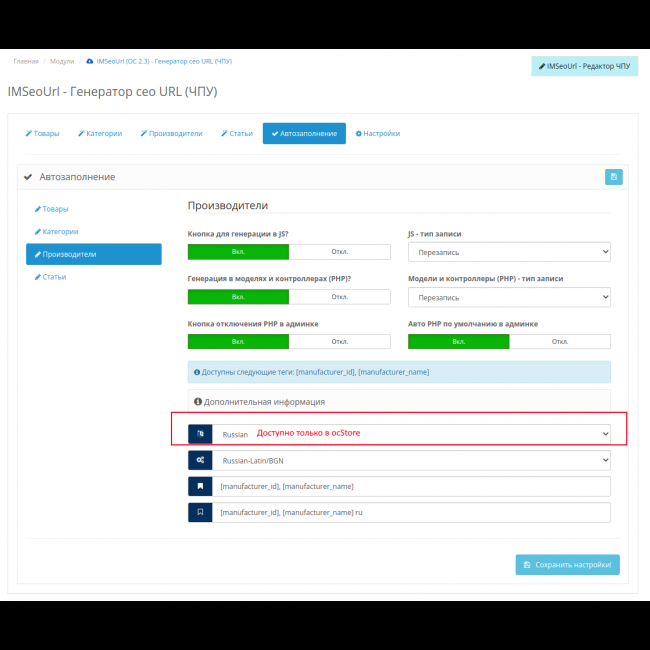Screen dimensions: 650x650
Task: Turn off Кнопка для генерации в JS
Action: pyautogui.click(x=339, y=252)
